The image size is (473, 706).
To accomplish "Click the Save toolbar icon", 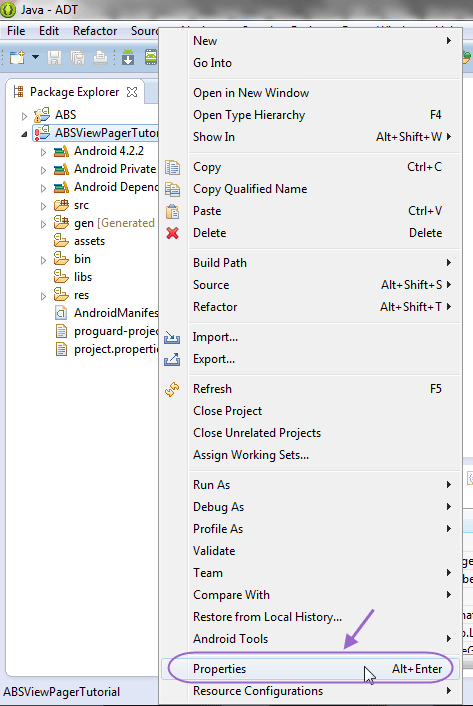I will (54, 58).
